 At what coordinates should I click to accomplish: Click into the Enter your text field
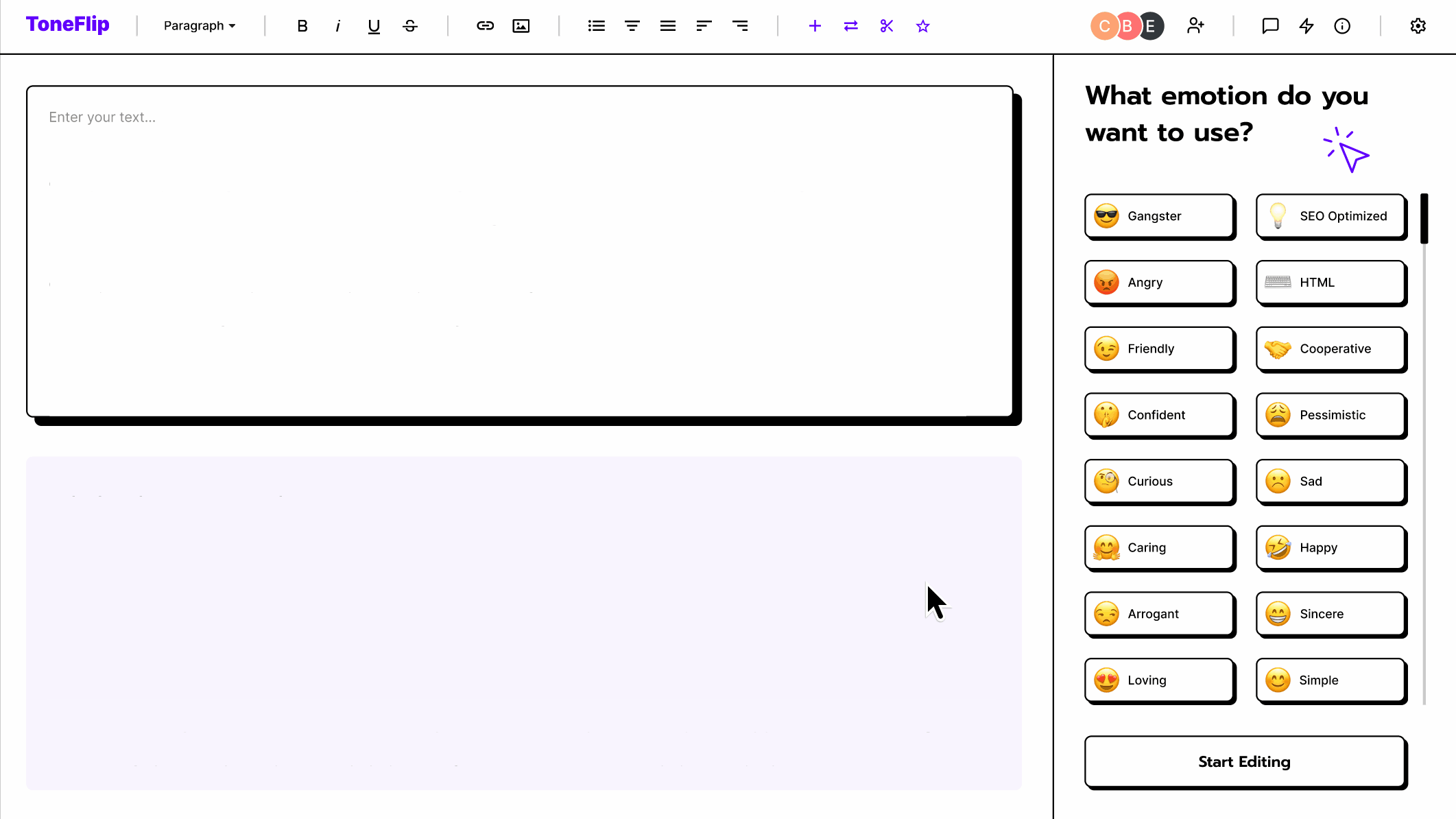pos(519,250)
